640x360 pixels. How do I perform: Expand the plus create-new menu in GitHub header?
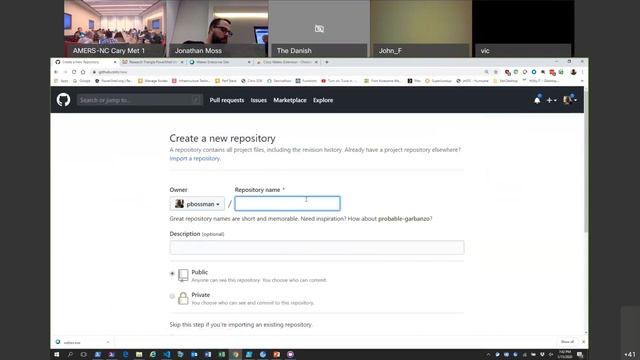point(551,100)
